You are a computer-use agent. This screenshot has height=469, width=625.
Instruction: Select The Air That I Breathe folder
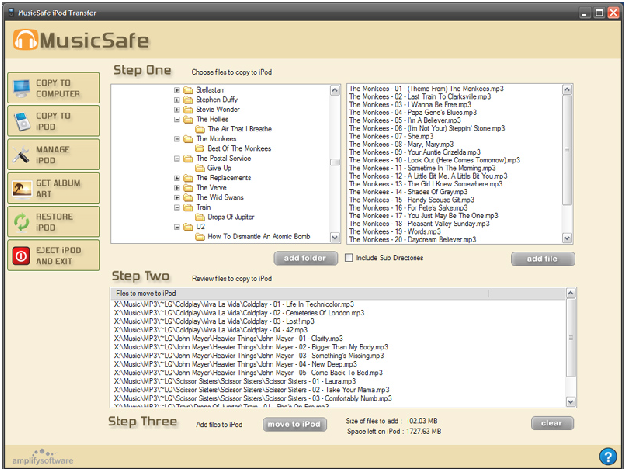tap(240, 129)
